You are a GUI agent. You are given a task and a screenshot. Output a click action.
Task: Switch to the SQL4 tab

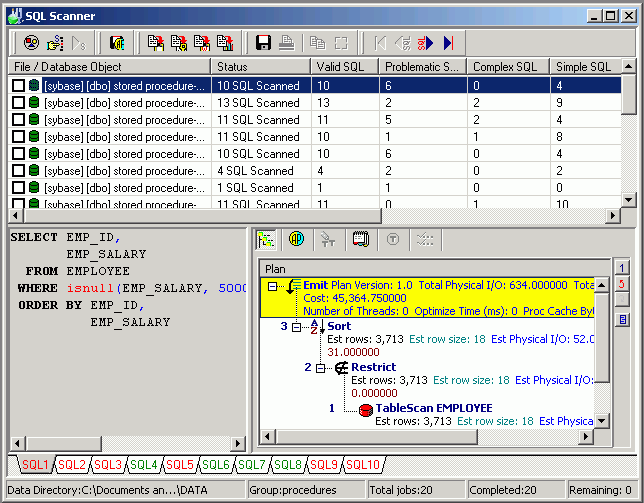coord(144,465)
